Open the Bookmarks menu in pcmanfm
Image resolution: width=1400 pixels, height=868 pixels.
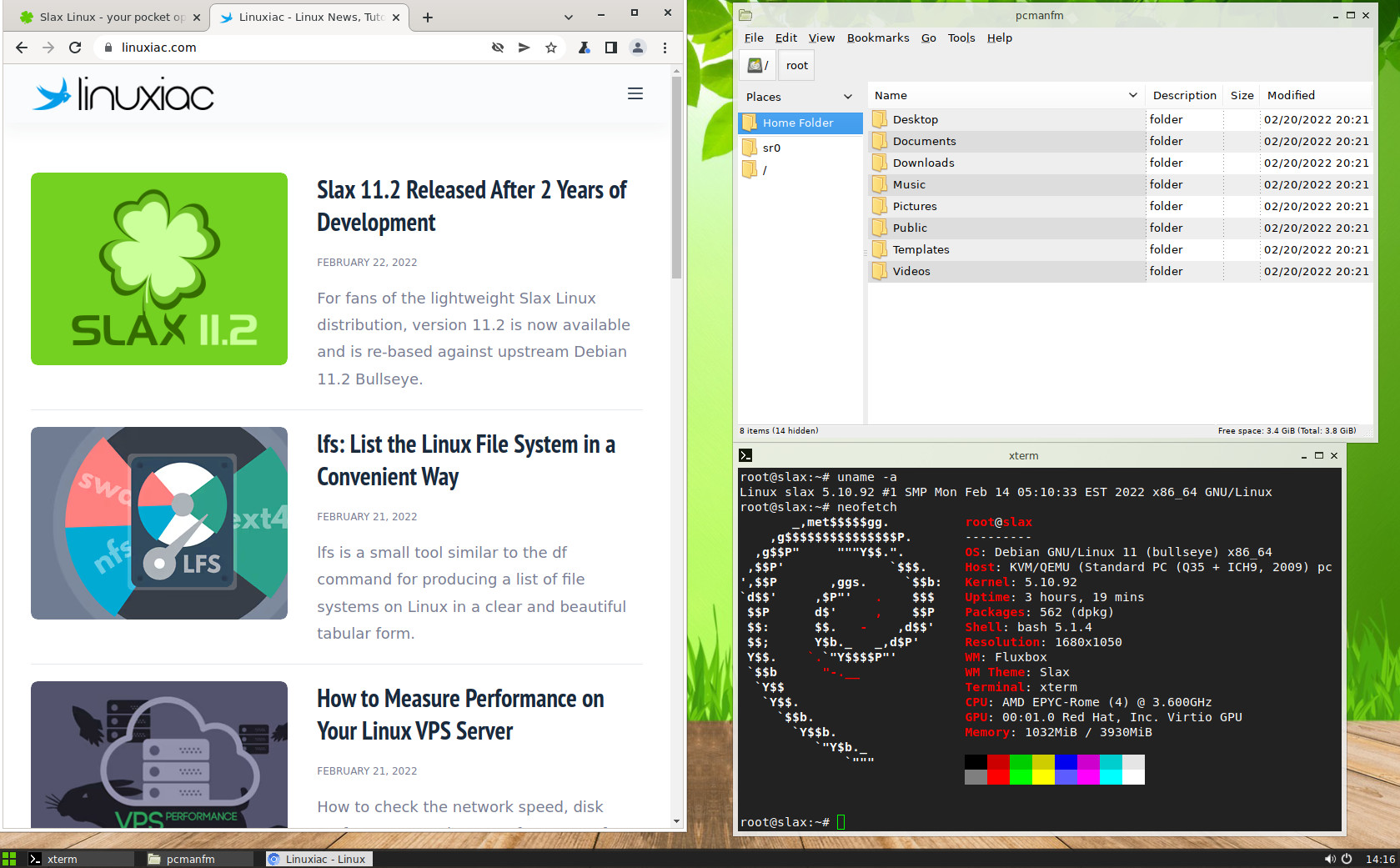[878, 38]
